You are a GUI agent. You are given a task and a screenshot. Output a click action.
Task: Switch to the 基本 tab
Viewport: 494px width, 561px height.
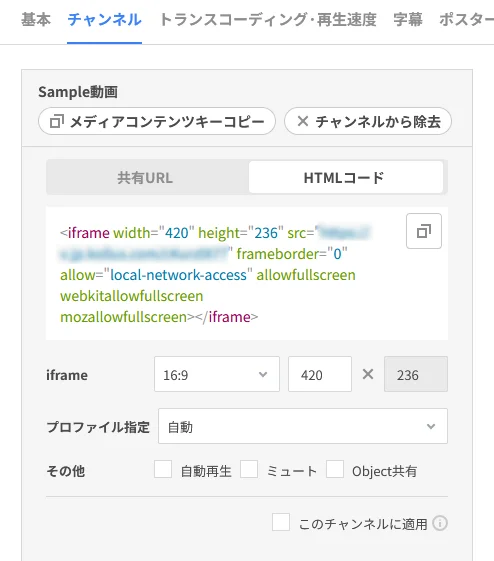click(x=36, y=20)
